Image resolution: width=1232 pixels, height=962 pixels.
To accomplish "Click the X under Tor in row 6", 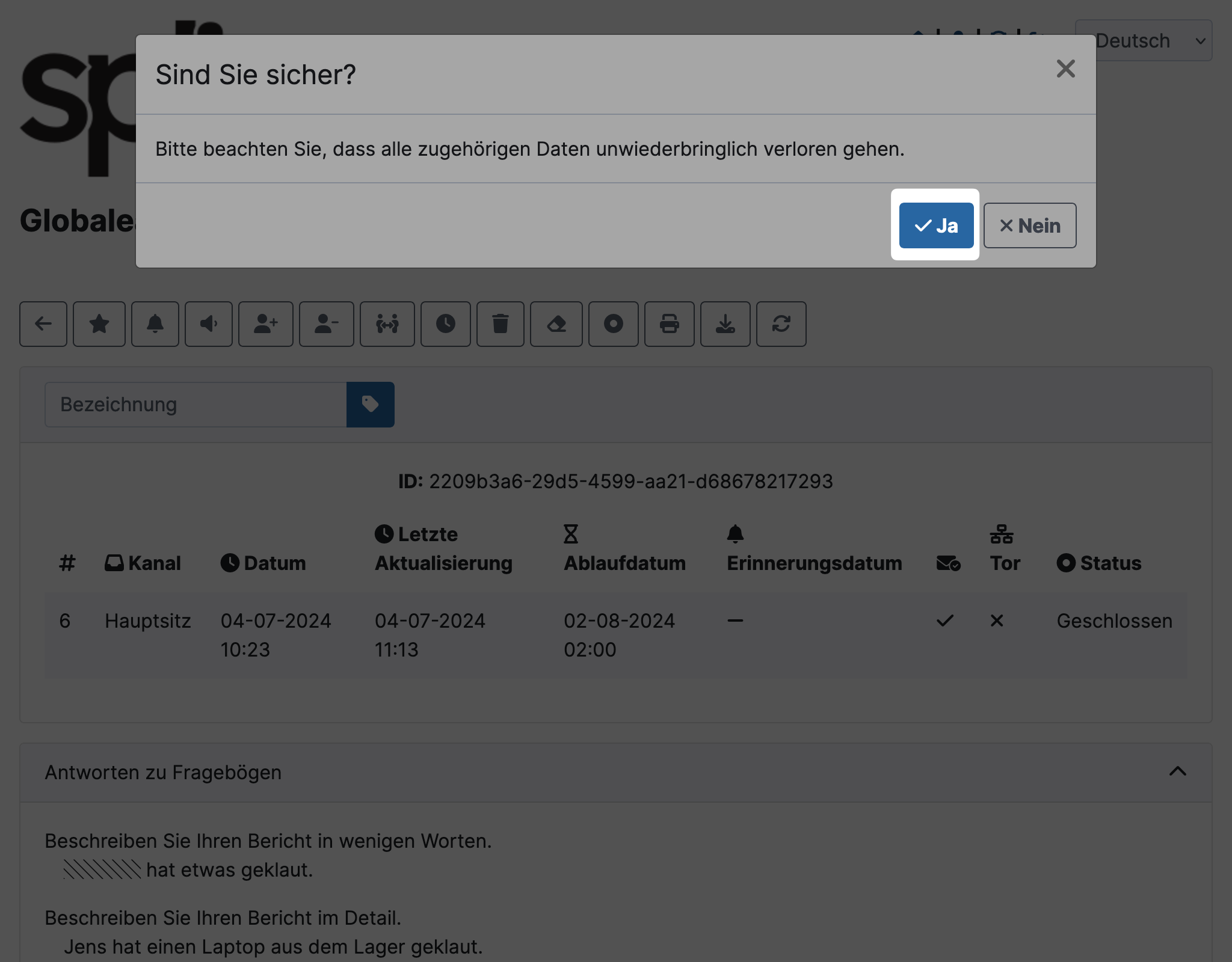I will click(997, 620).
